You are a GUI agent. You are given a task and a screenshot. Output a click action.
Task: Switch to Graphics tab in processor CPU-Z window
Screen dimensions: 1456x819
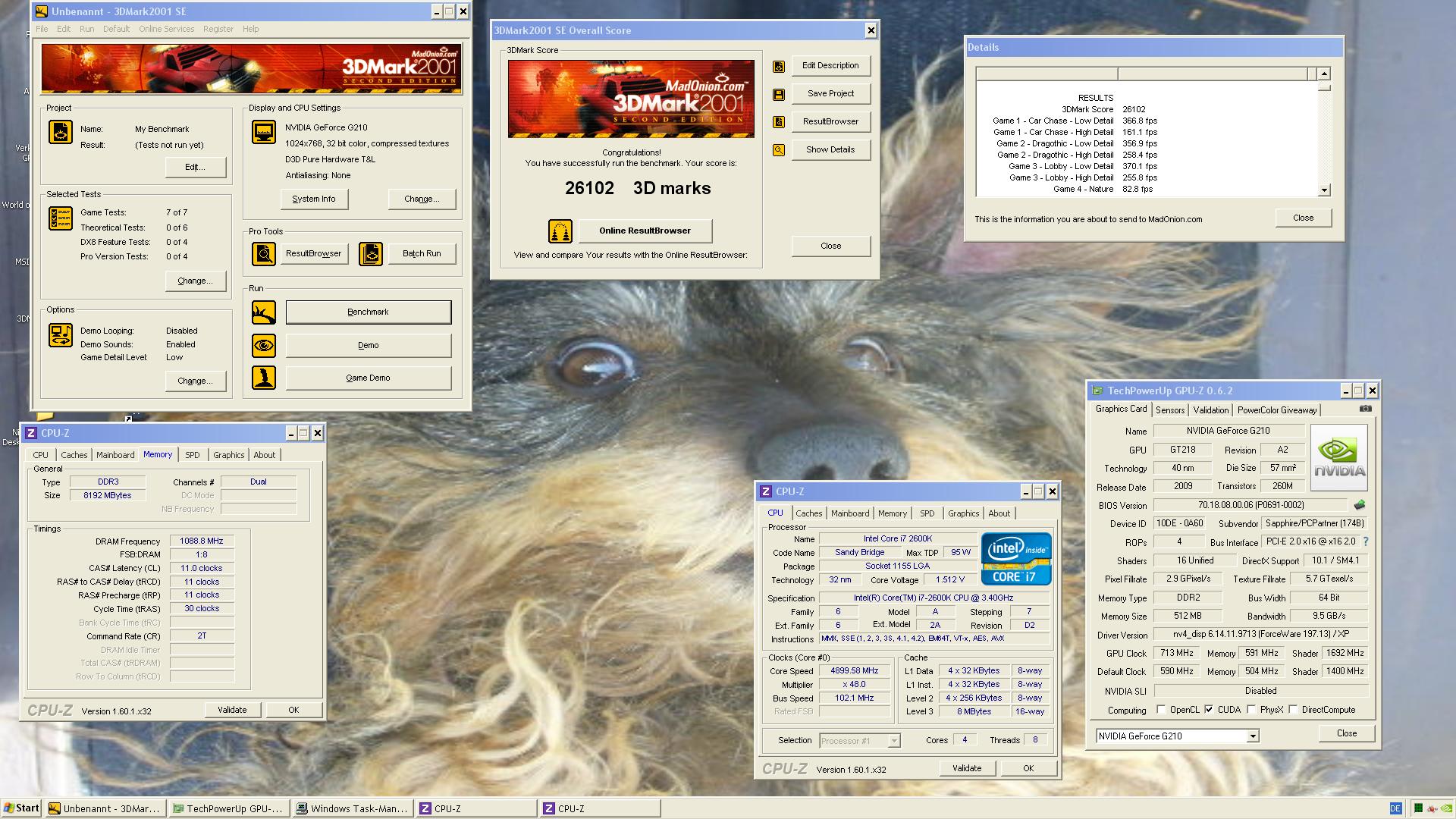963,513
